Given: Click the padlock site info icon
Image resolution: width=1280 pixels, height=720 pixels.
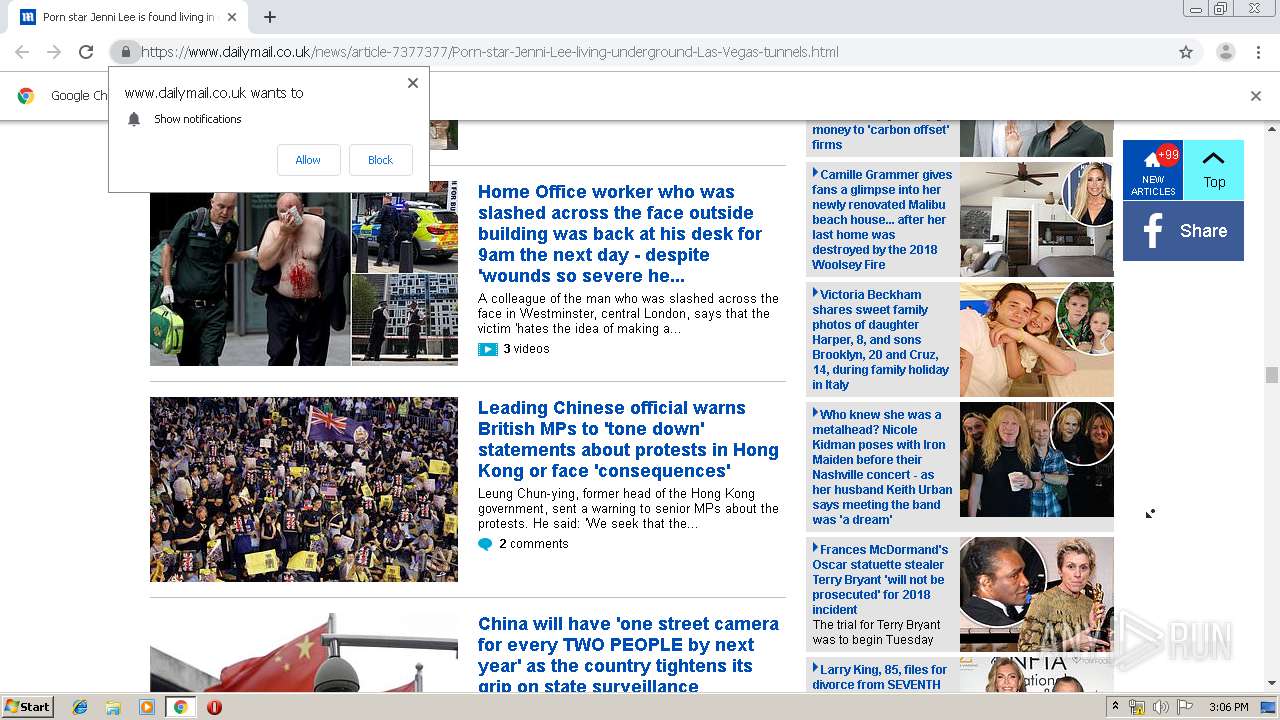Looking at the screenshot, I should click(x=125, y=52).
